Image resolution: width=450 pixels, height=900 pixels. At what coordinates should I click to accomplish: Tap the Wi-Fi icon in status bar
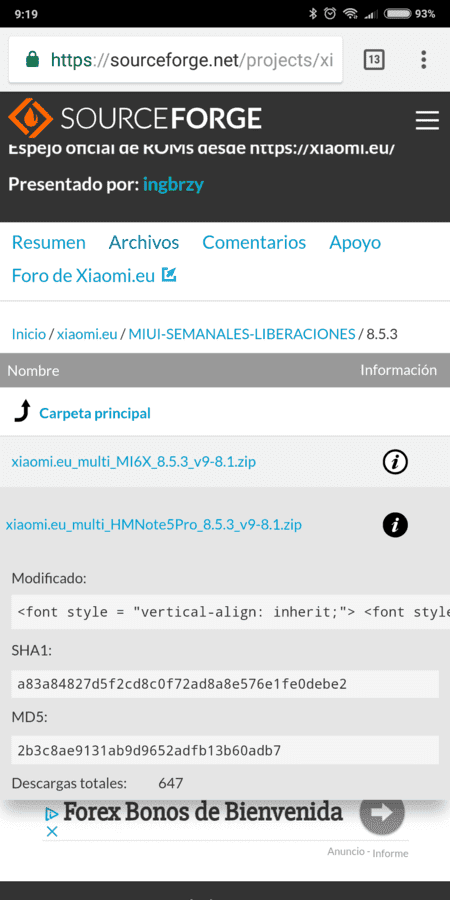(350, 14)
